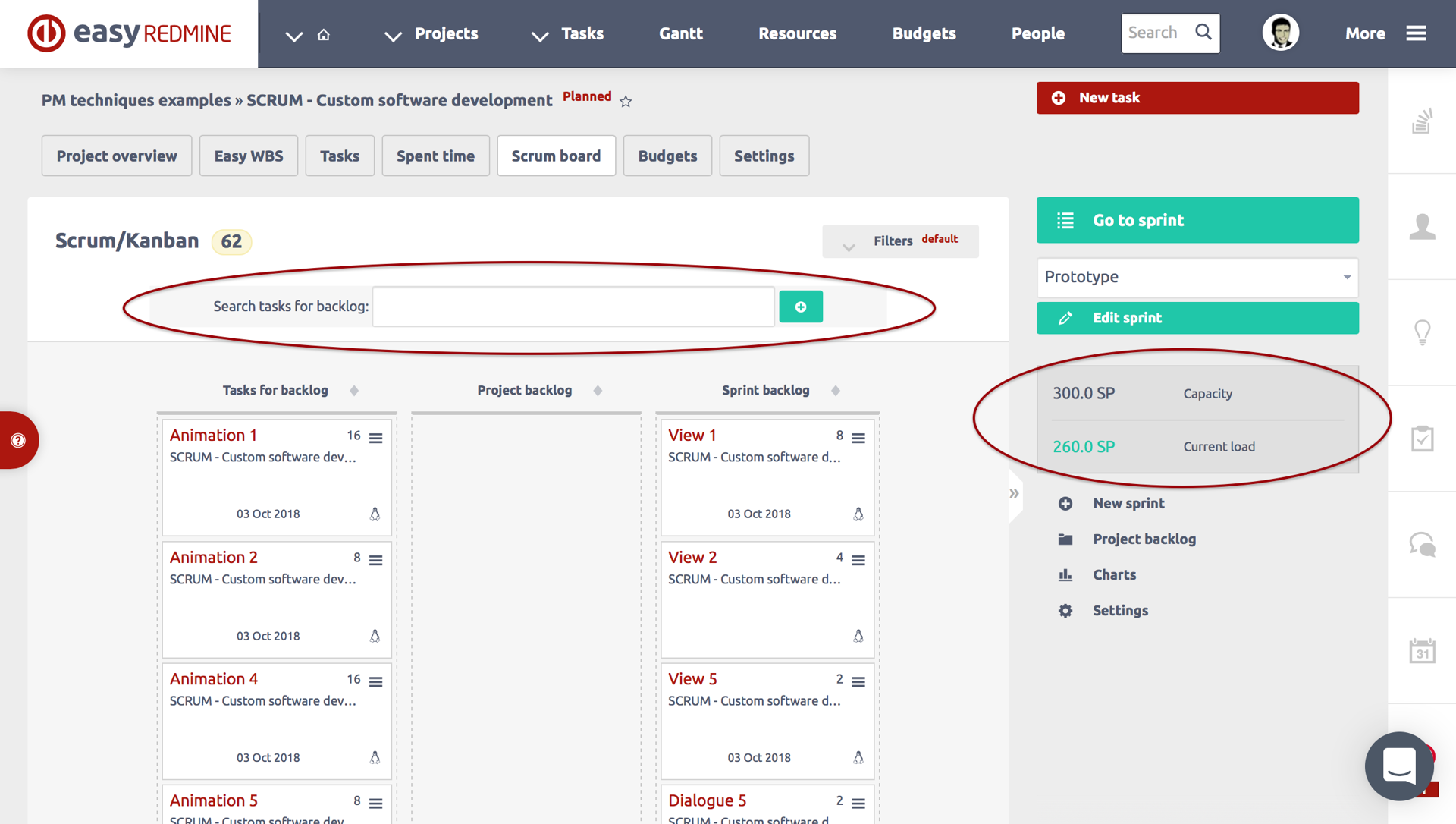Click the user avatar in top bar
Viewport: 1456px width, 824px height.
[x=1280, y=33]
